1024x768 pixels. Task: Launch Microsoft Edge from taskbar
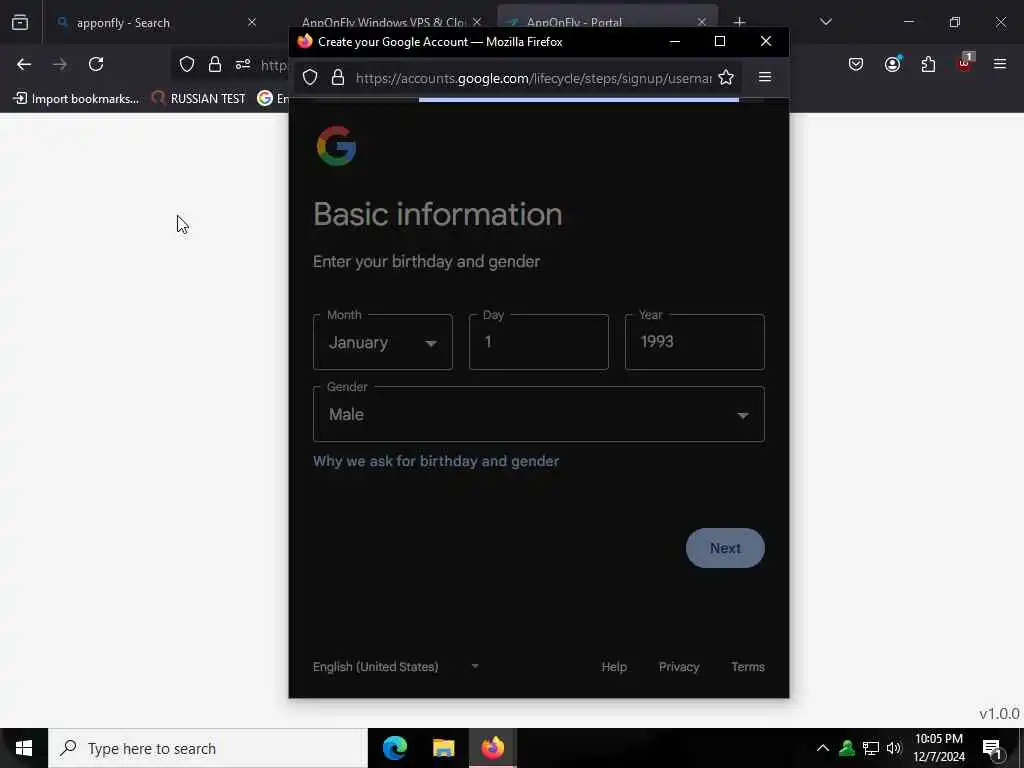[394, 748]
